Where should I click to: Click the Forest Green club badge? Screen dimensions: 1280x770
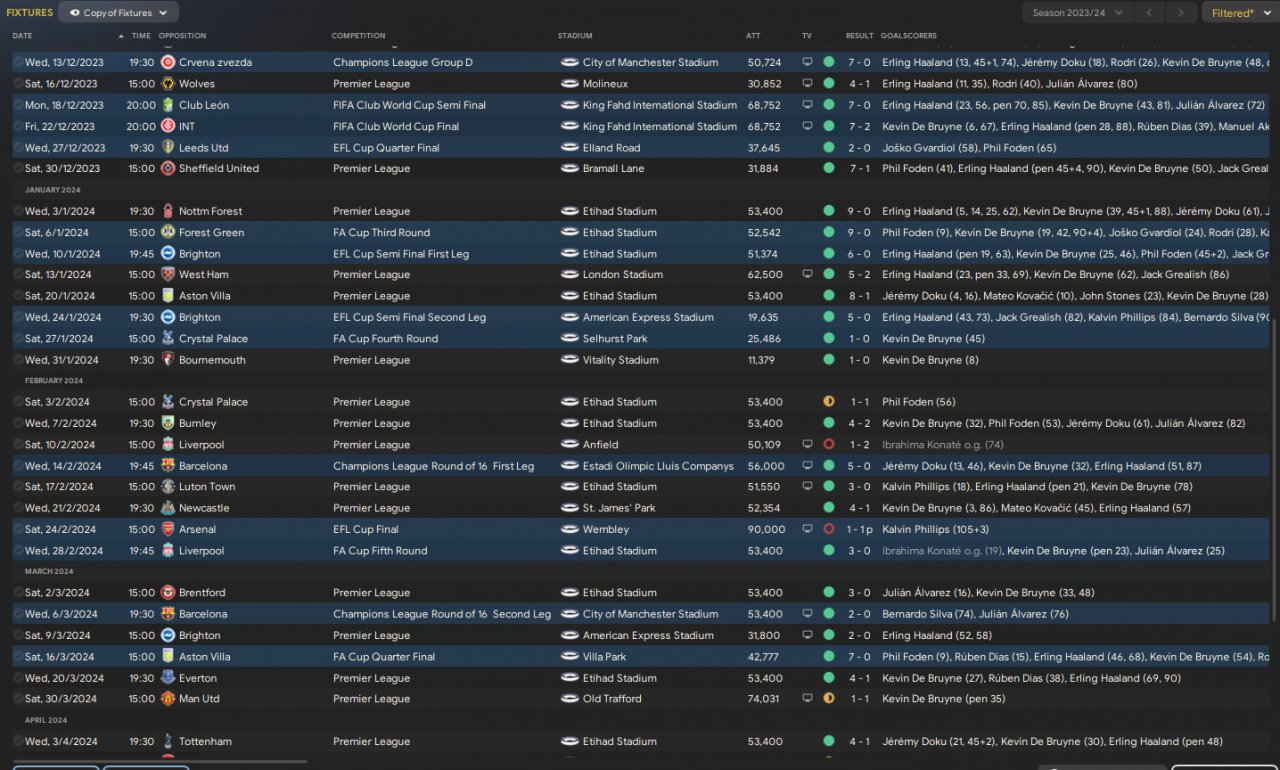(x=168, y=233)
